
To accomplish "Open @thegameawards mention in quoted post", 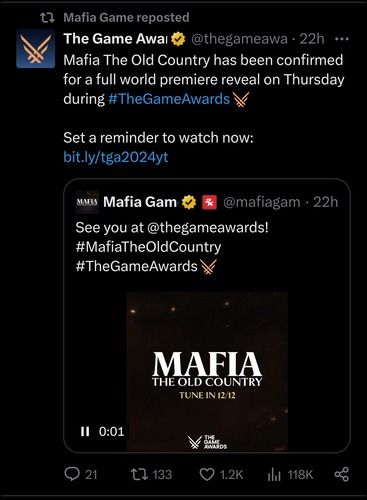I will (207, 228).
